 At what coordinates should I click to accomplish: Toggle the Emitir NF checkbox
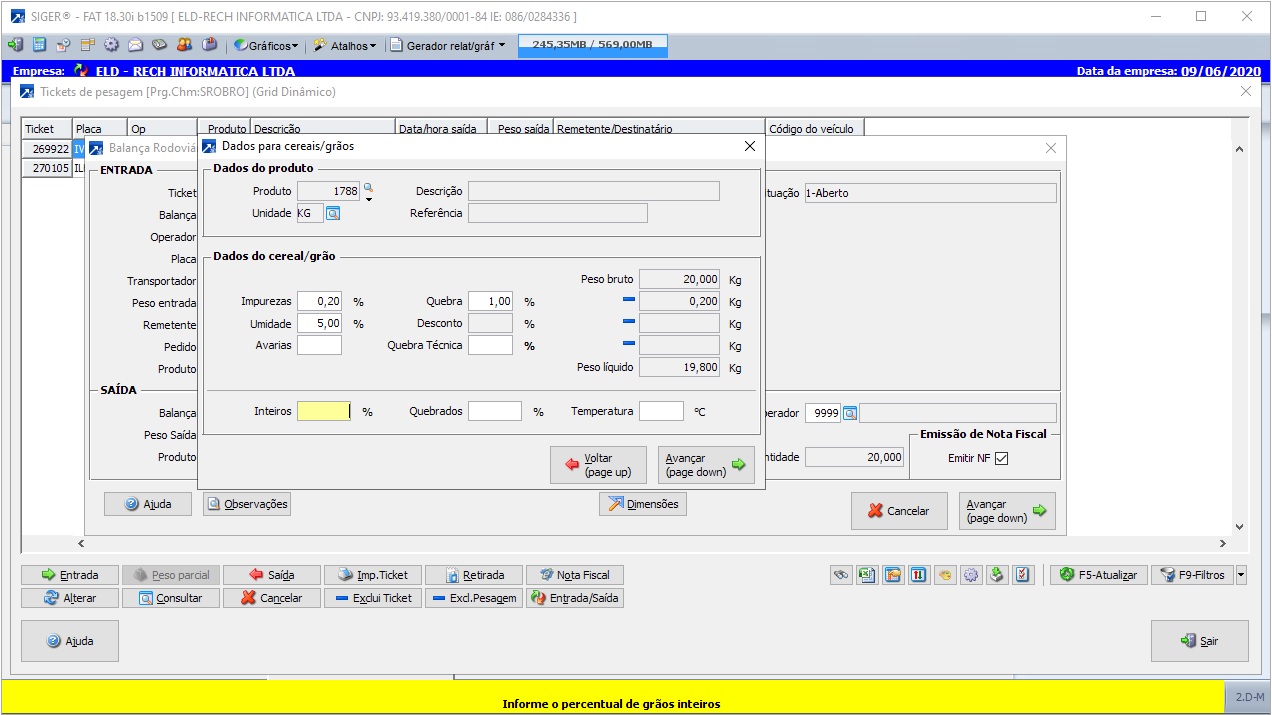tap(1001, 458)
